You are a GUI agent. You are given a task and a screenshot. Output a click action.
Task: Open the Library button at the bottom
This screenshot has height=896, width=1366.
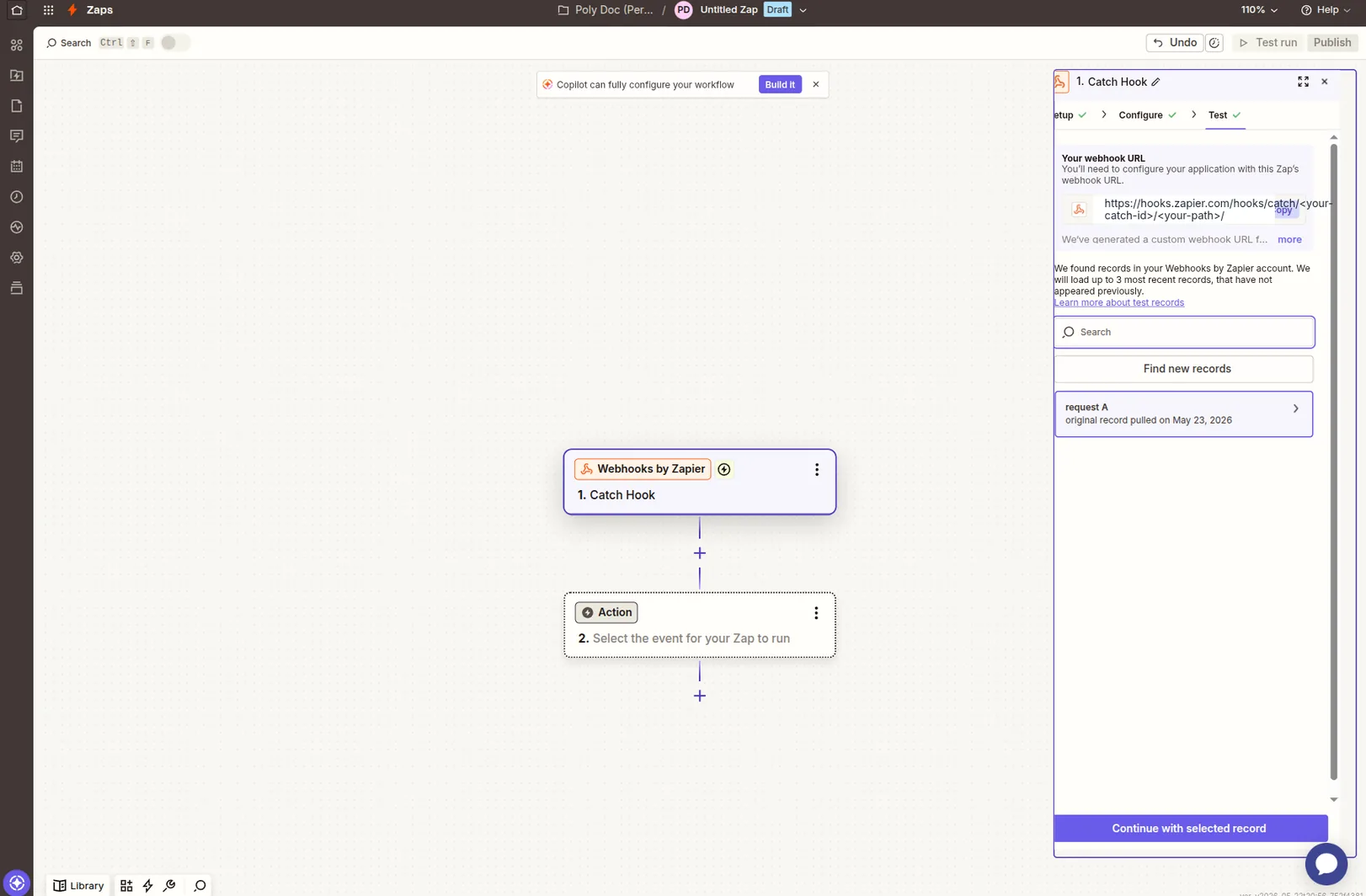(78, 886)
